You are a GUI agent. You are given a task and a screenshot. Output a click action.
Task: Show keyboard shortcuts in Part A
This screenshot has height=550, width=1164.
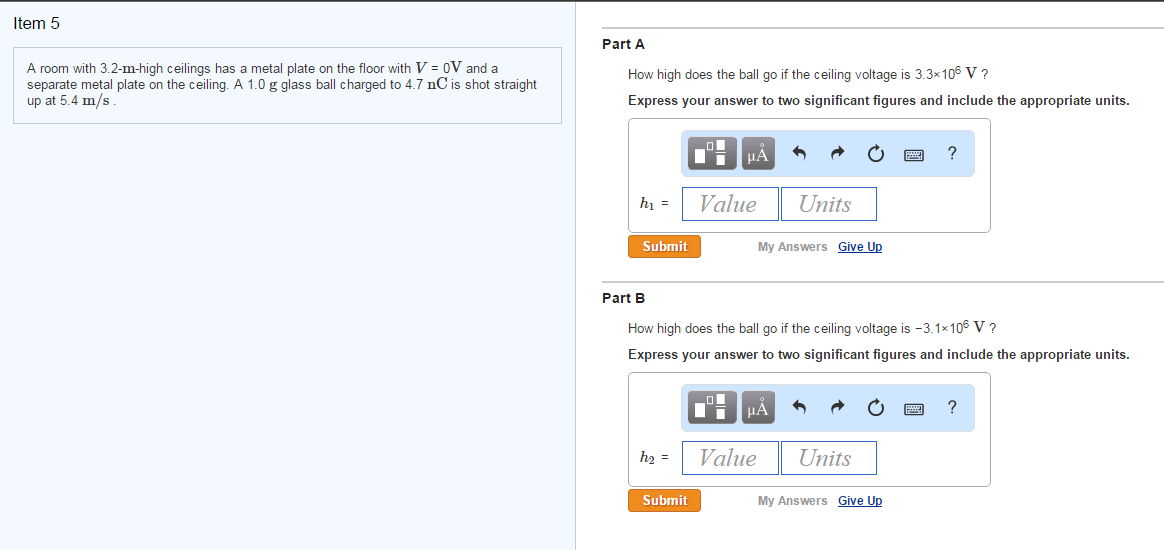913,154
